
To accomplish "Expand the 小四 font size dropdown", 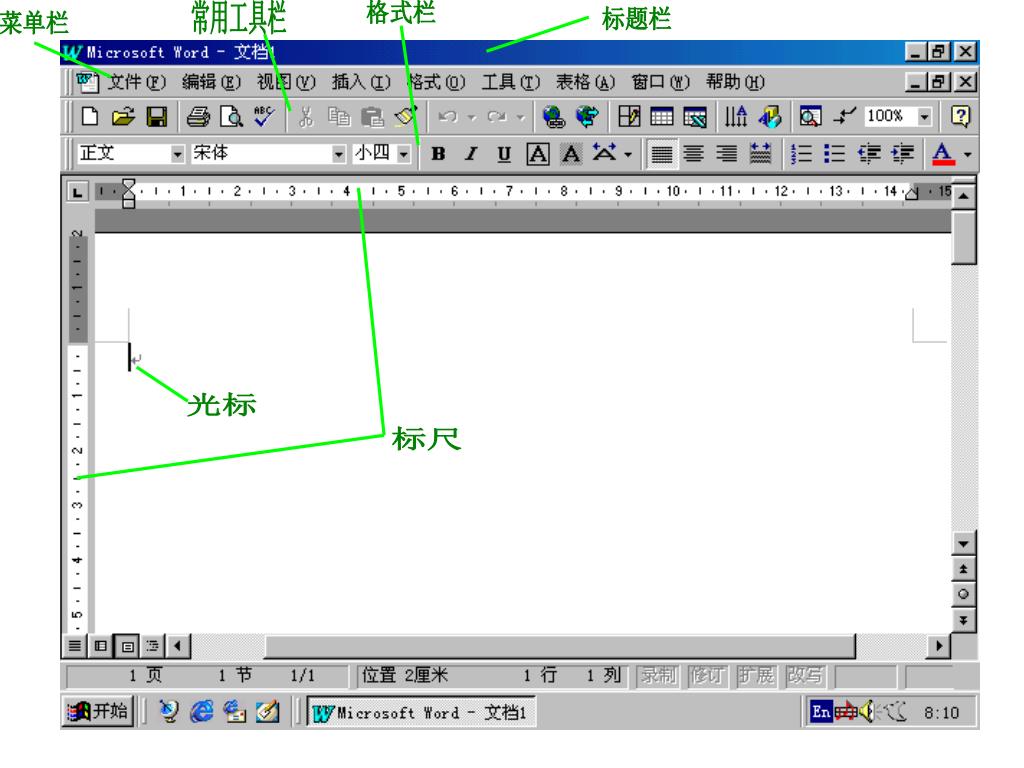I will pos(404,154).
